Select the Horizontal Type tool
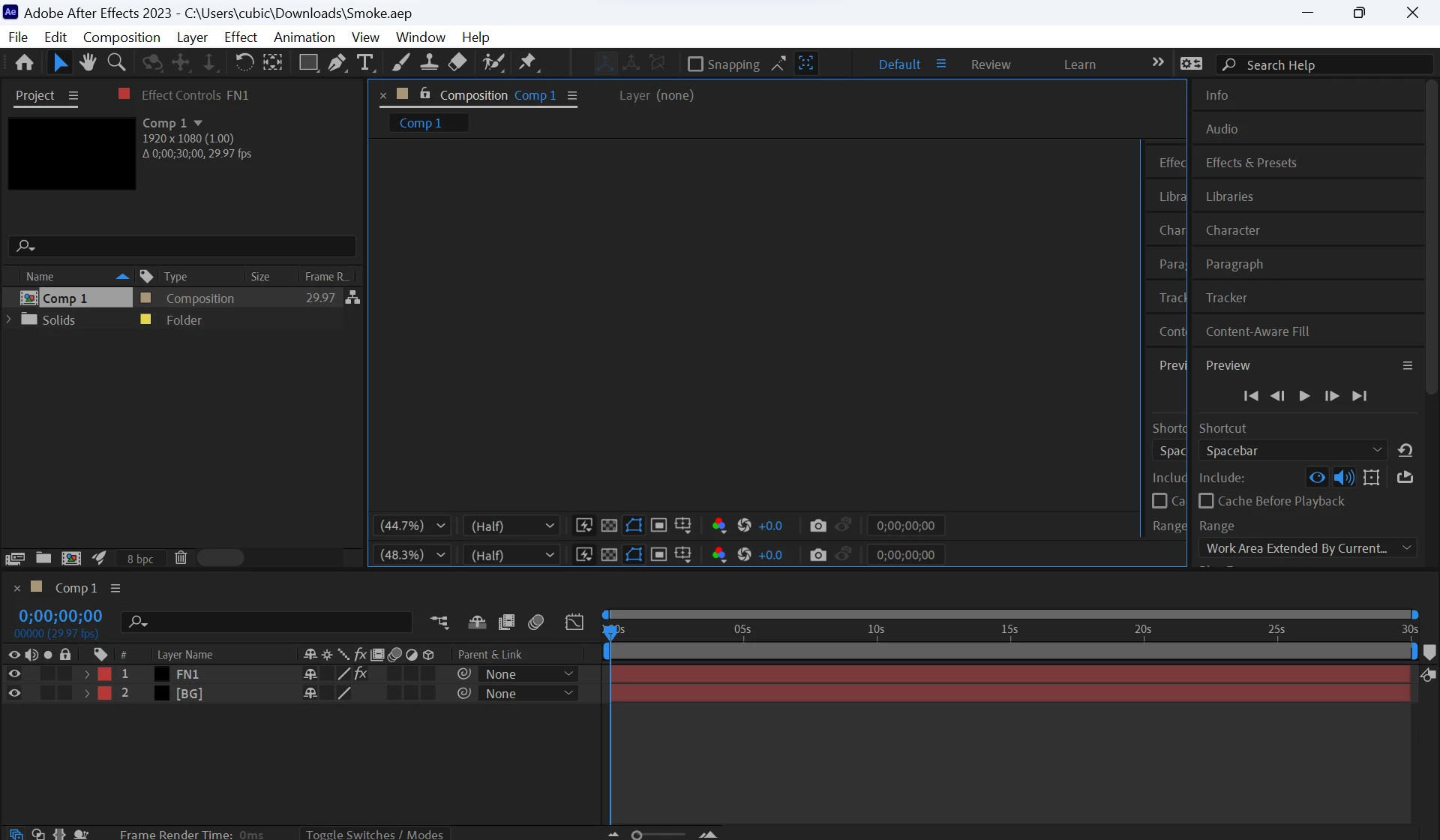Screen dimensions: 1440x840 [365, 63]
